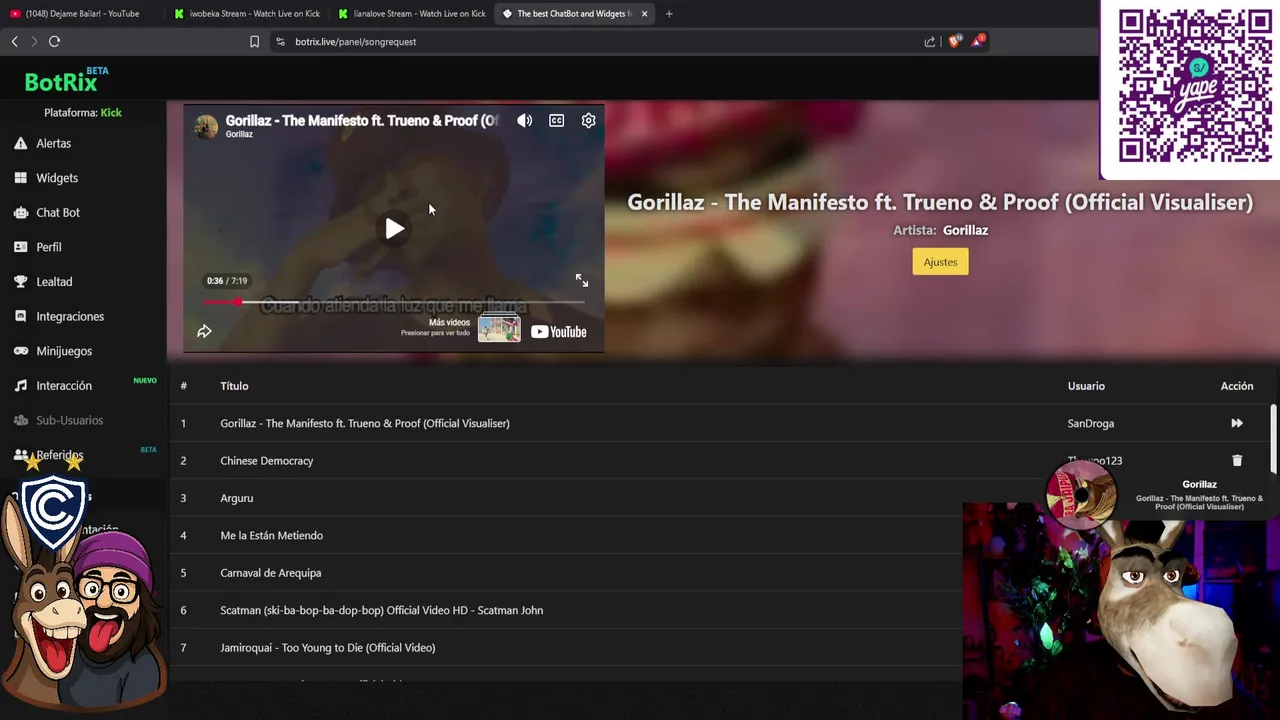The height and width of the screenshot is (720, 1280).
Task: Click the Alertas bell icon
Action: coord(20,143)
